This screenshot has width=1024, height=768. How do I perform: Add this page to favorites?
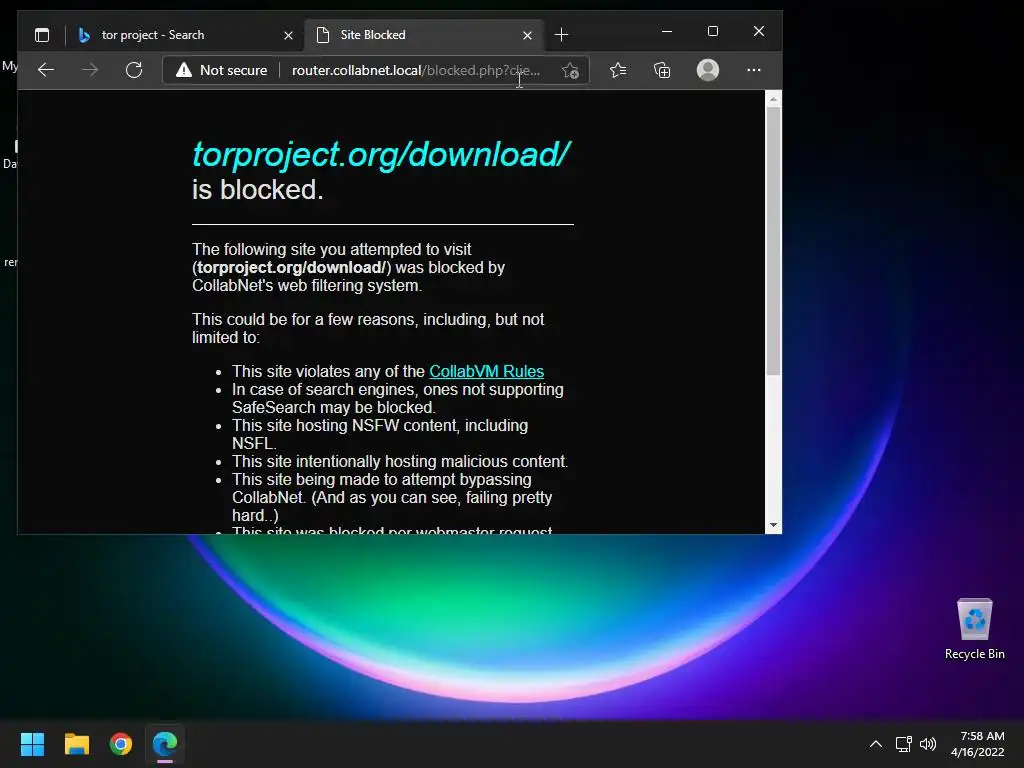pos(570,71)
